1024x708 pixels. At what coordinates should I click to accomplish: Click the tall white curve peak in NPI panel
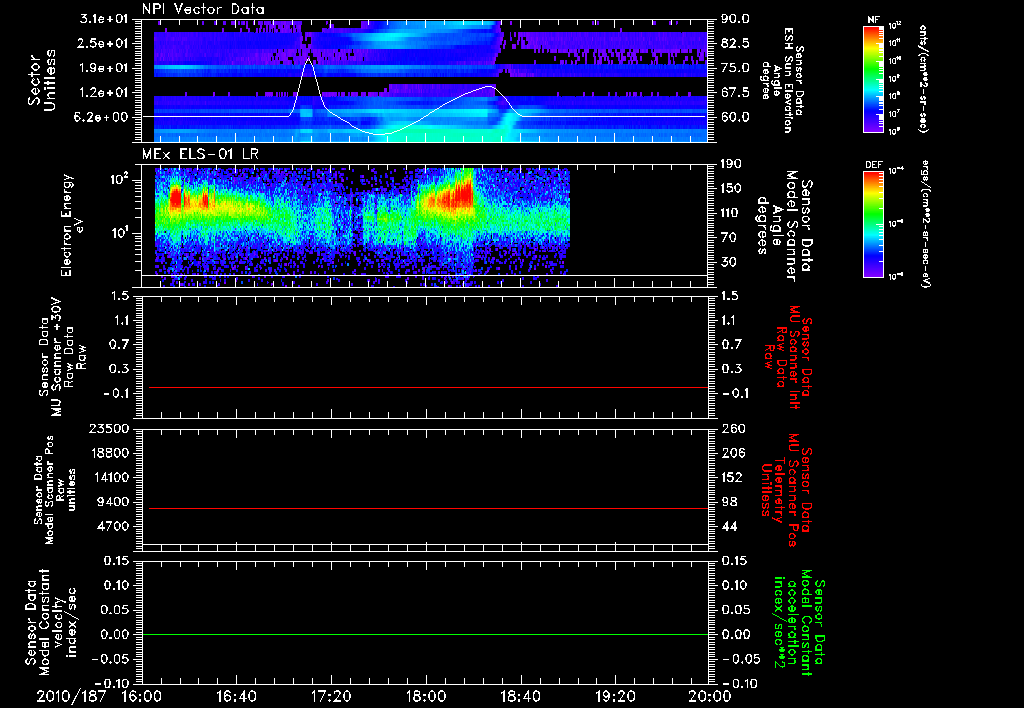click(309, 60)
